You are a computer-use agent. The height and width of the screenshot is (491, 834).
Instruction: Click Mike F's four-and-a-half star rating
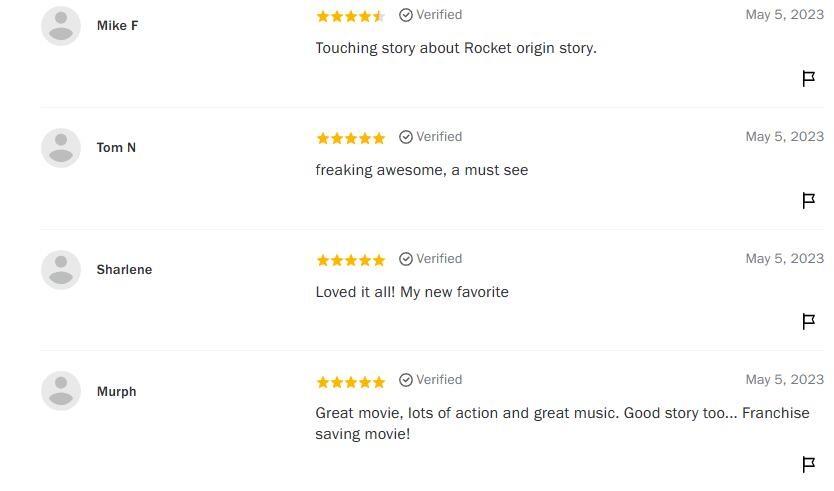click(x=350, y=16)
